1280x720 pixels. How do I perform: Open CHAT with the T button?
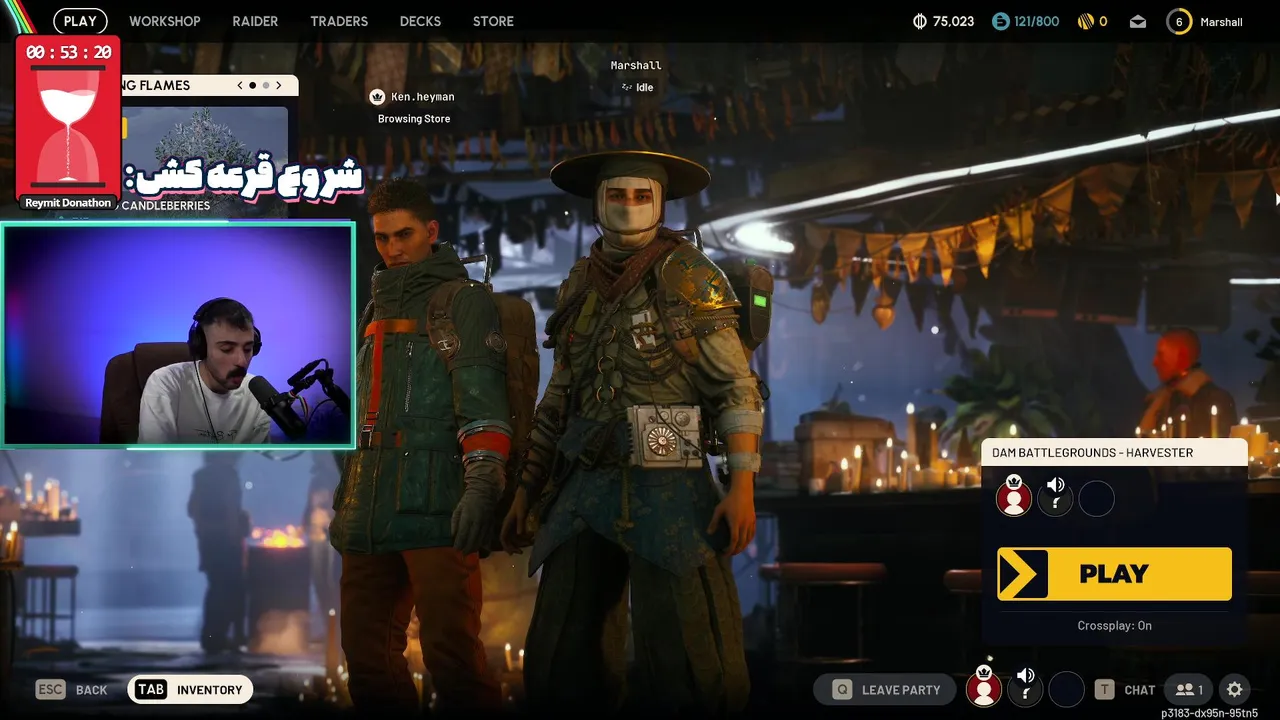click(x=1125, y=689)
